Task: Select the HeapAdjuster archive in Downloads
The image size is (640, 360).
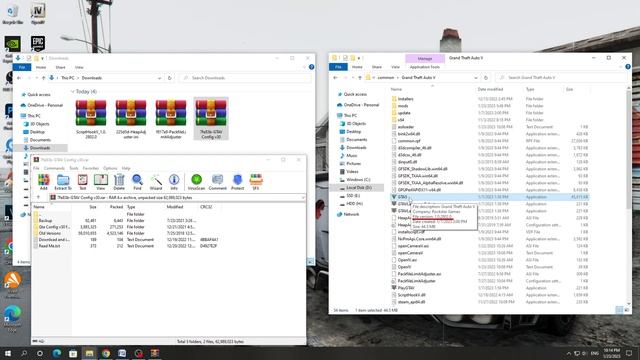Action: coord(131,119)
